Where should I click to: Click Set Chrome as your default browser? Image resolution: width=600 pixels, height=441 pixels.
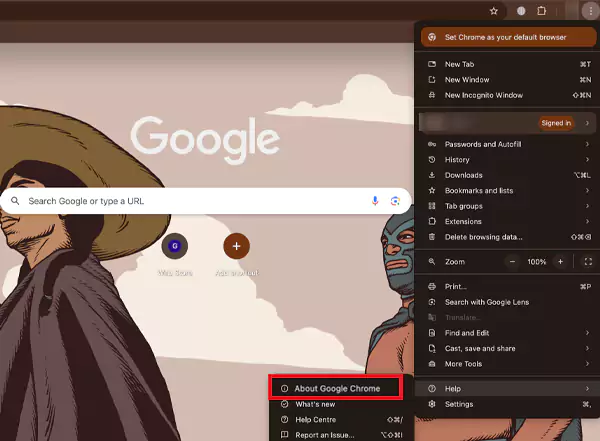pos(509,37)
